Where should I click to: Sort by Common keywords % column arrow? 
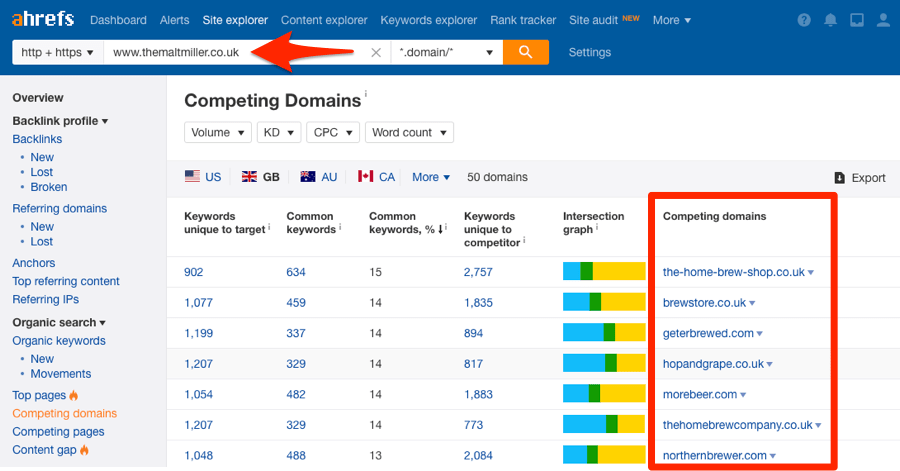coord(440,229)
